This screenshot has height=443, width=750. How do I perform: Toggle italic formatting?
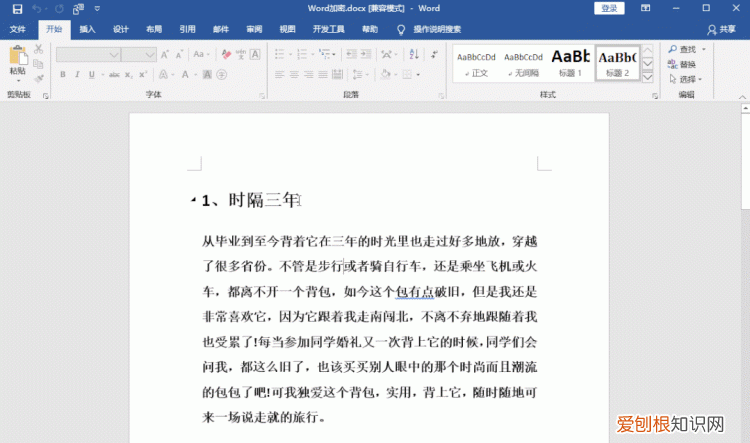point(77,75)
